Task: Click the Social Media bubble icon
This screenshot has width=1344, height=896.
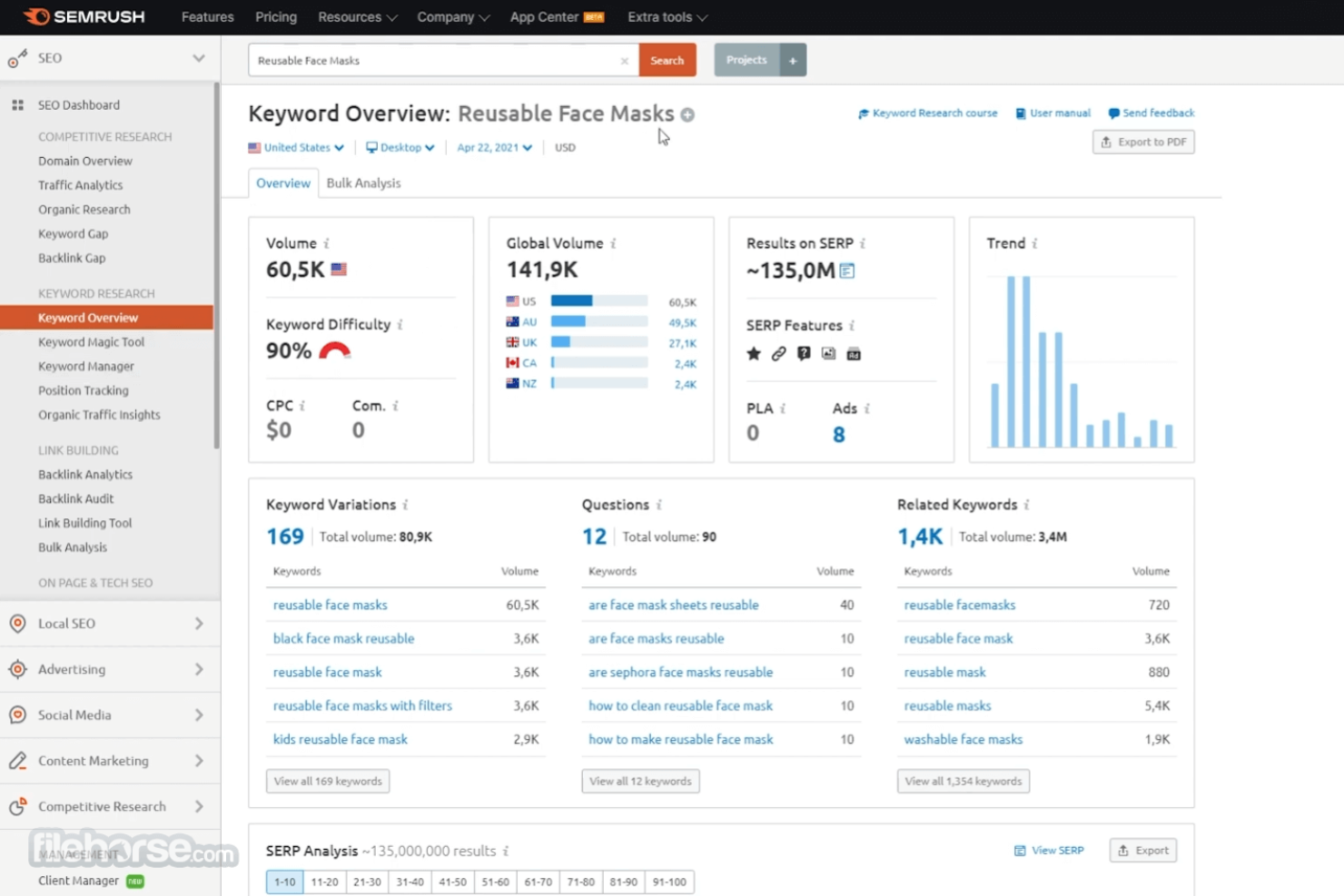Action: tap(17, 715)
